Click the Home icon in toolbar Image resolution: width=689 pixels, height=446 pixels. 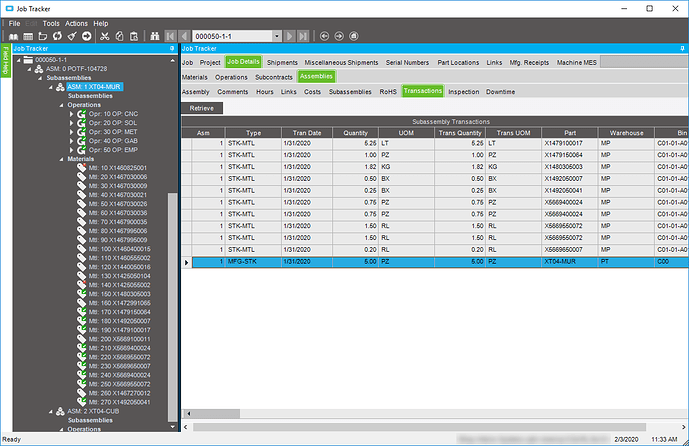(x=354, y=36)
